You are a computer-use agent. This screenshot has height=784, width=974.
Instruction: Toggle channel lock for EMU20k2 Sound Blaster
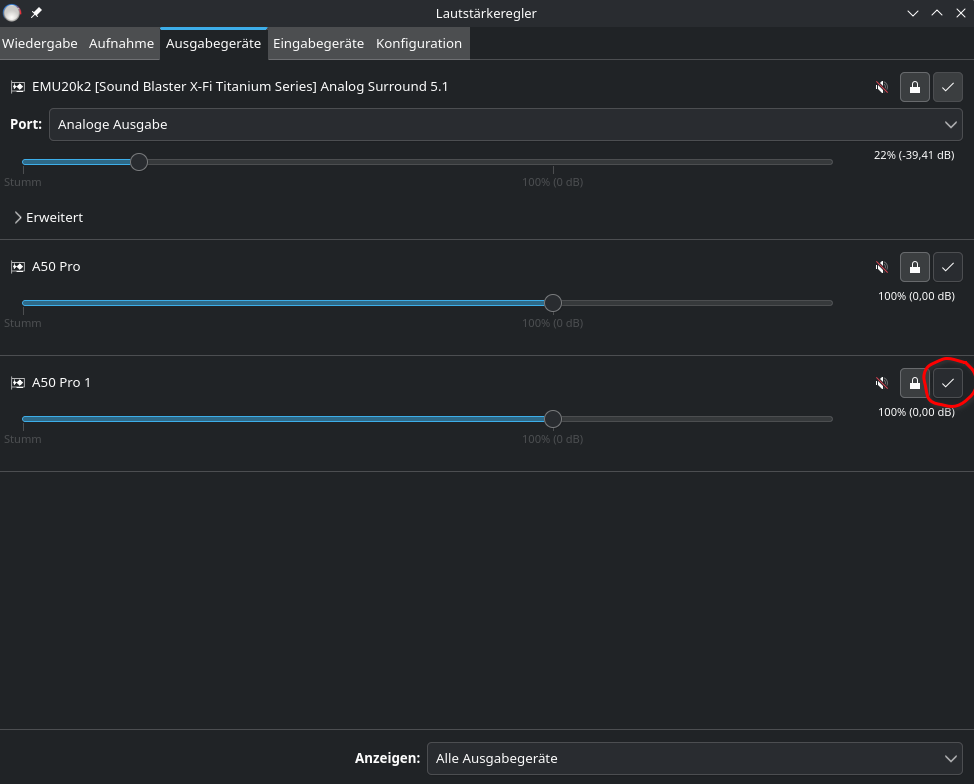[x=914, y=87]
